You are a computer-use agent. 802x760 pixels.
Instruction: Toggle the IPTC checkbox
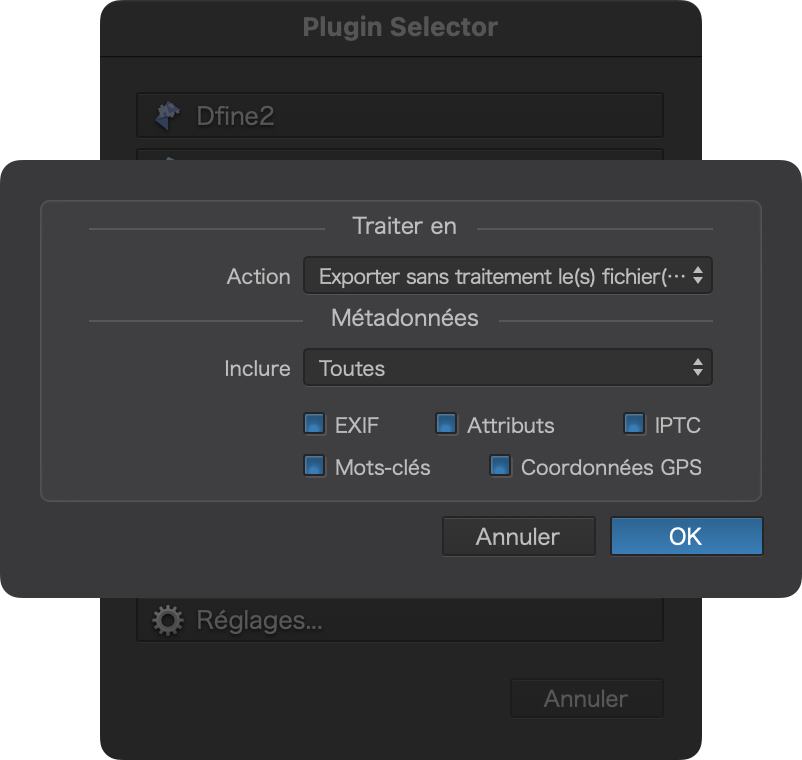(634, 424)
